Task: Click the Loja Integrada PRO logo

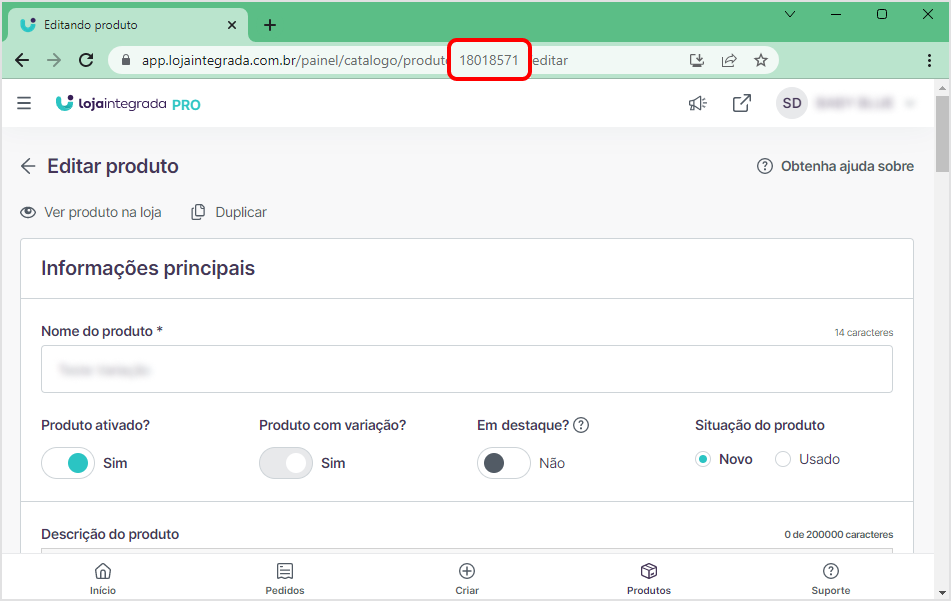Action: (x=128, y=104)
